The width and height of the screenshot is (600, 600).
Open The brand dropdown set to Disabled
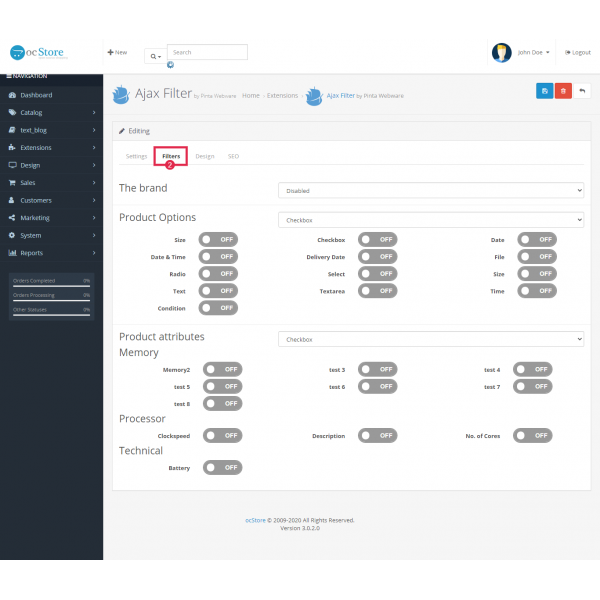point(430,190)
